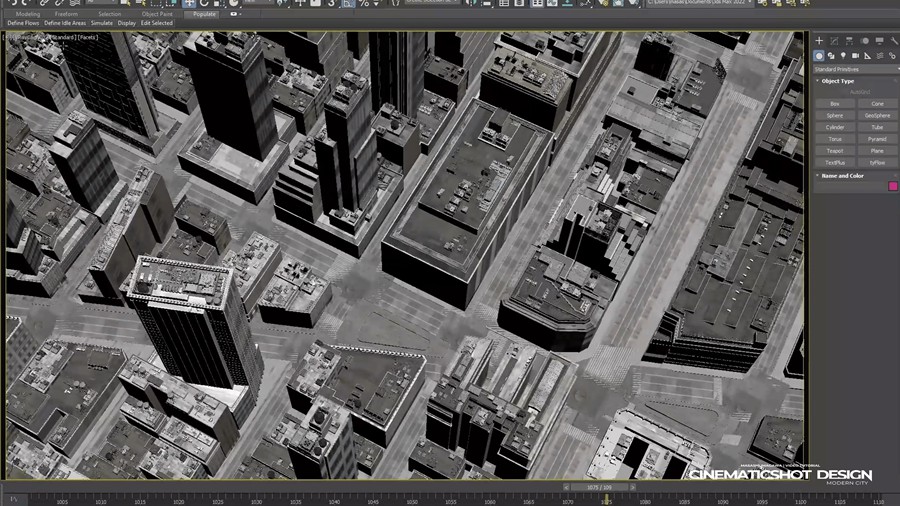The height and width of the screenshot is (506, 900).
Task: Open the Motion command panel
Action: [864, 41]
